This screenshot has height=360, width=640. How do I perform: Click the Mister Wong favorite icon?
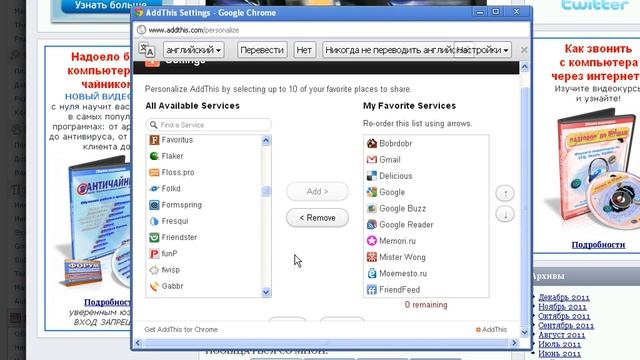tap(371, 257)
